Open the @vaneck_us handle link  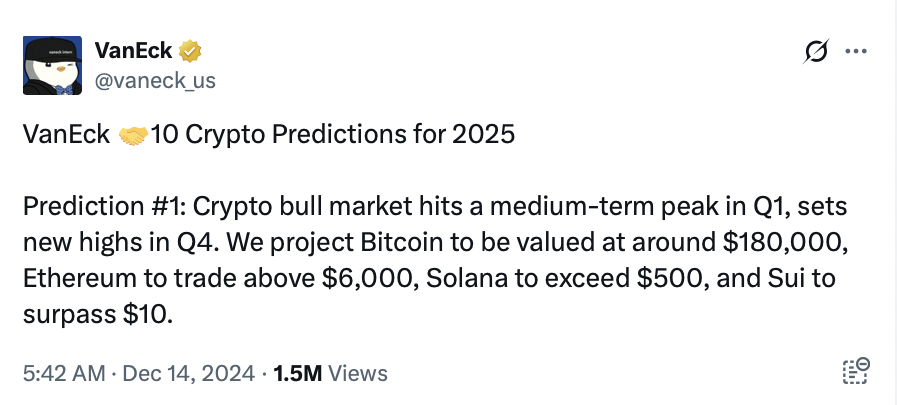tap(154, 80)
